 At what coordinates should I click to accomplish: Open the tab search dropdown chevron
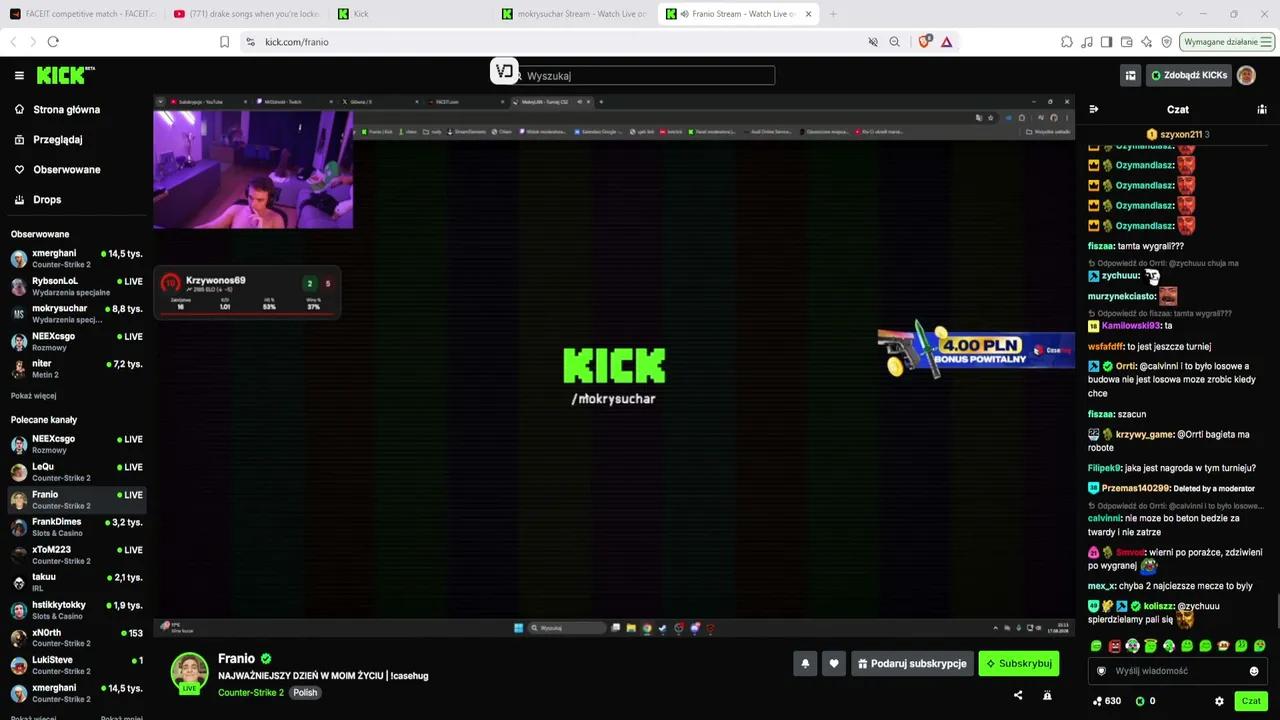pyautogui.click(x=1178, y=14)
